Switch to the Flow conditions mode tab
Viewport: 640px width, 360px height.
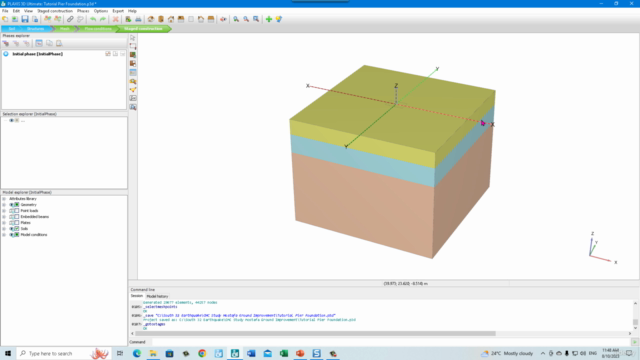click(98, 29)
